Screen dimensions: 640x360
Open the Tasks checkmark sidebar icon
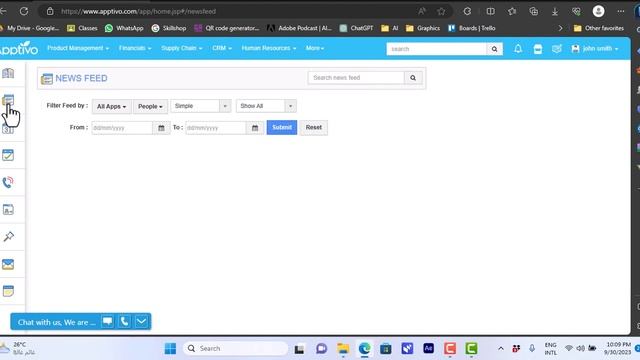coord(8,155)
